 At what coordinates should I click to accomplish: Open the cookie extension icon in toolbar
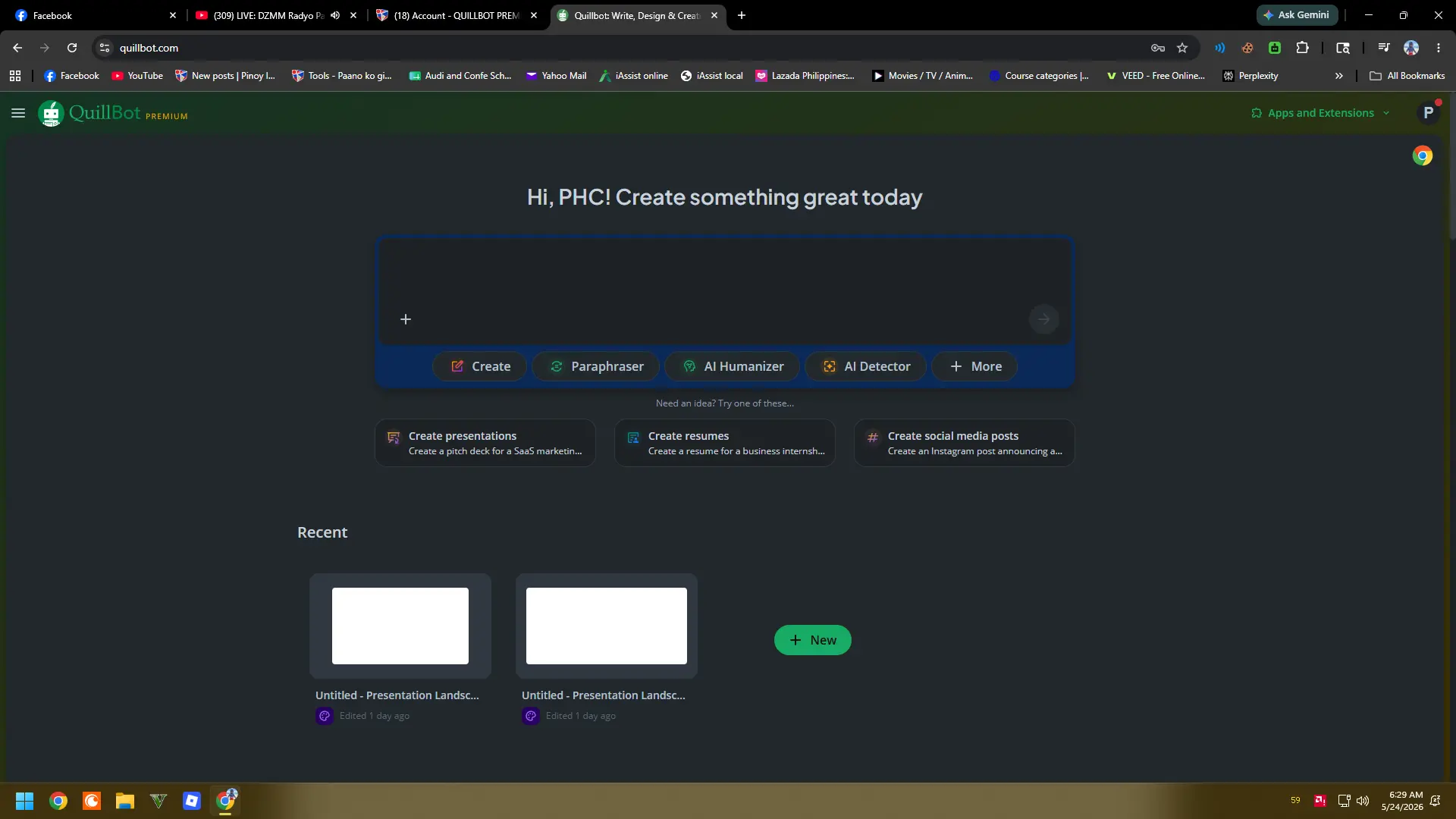1247,48
